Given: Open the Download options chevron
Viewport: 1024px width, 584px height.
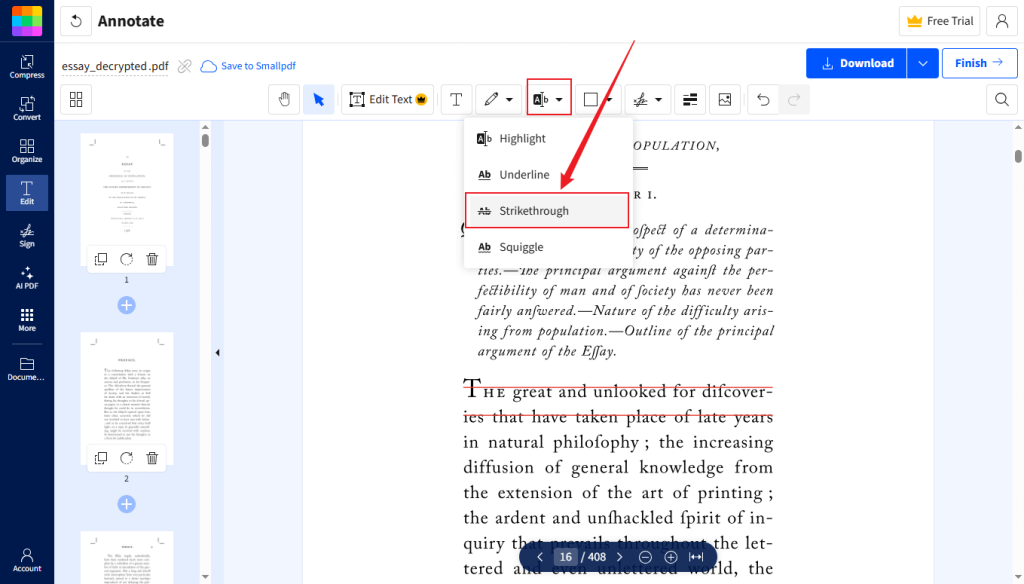Looking at the screenshot, I should [922, 62].
